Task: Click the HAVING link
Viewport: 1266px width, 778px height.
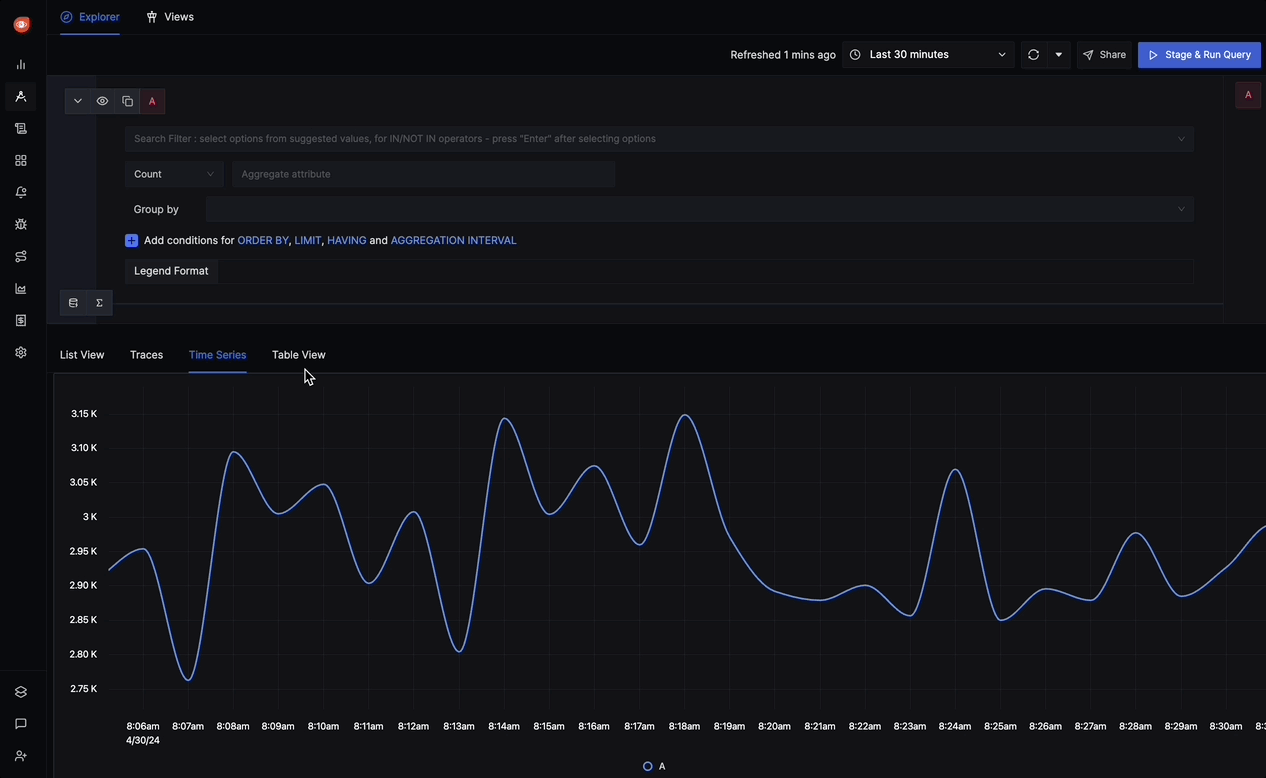Action: 347,241
